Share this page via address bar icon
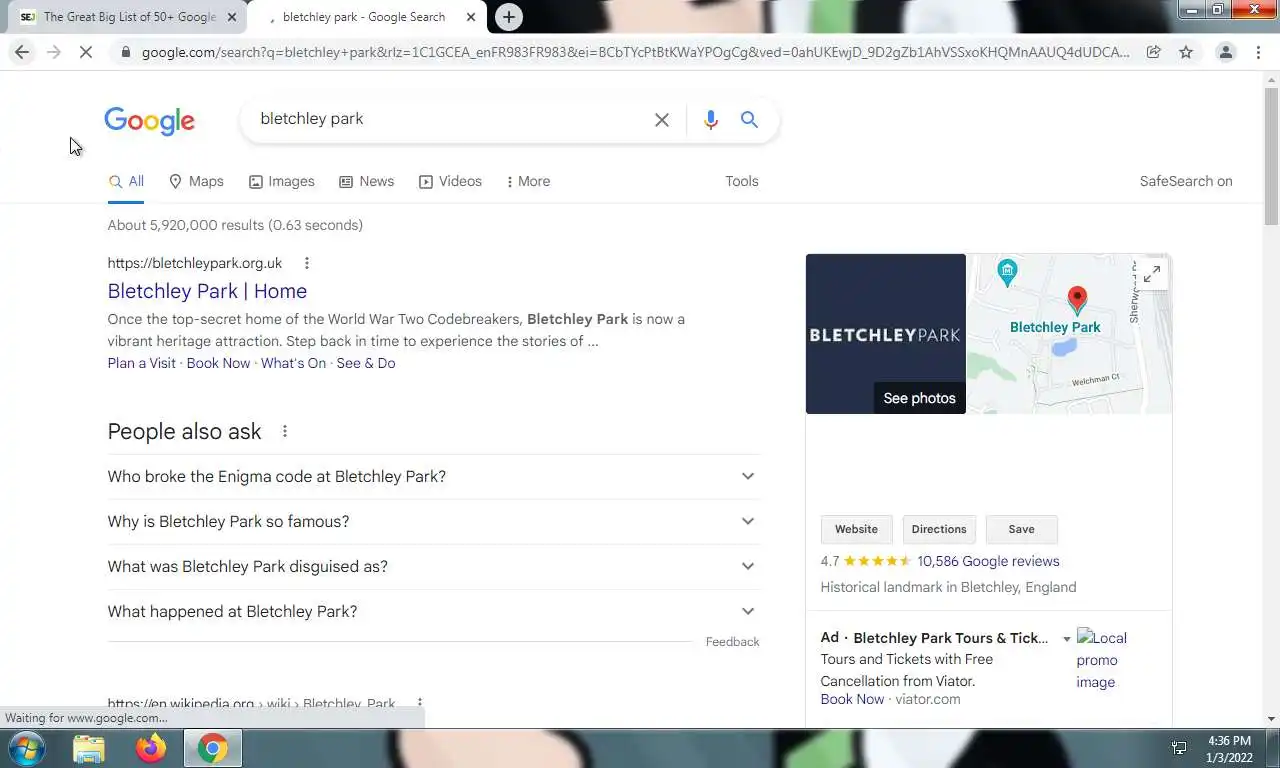This screenshot has height=768, width=1280. (1154, 52)
